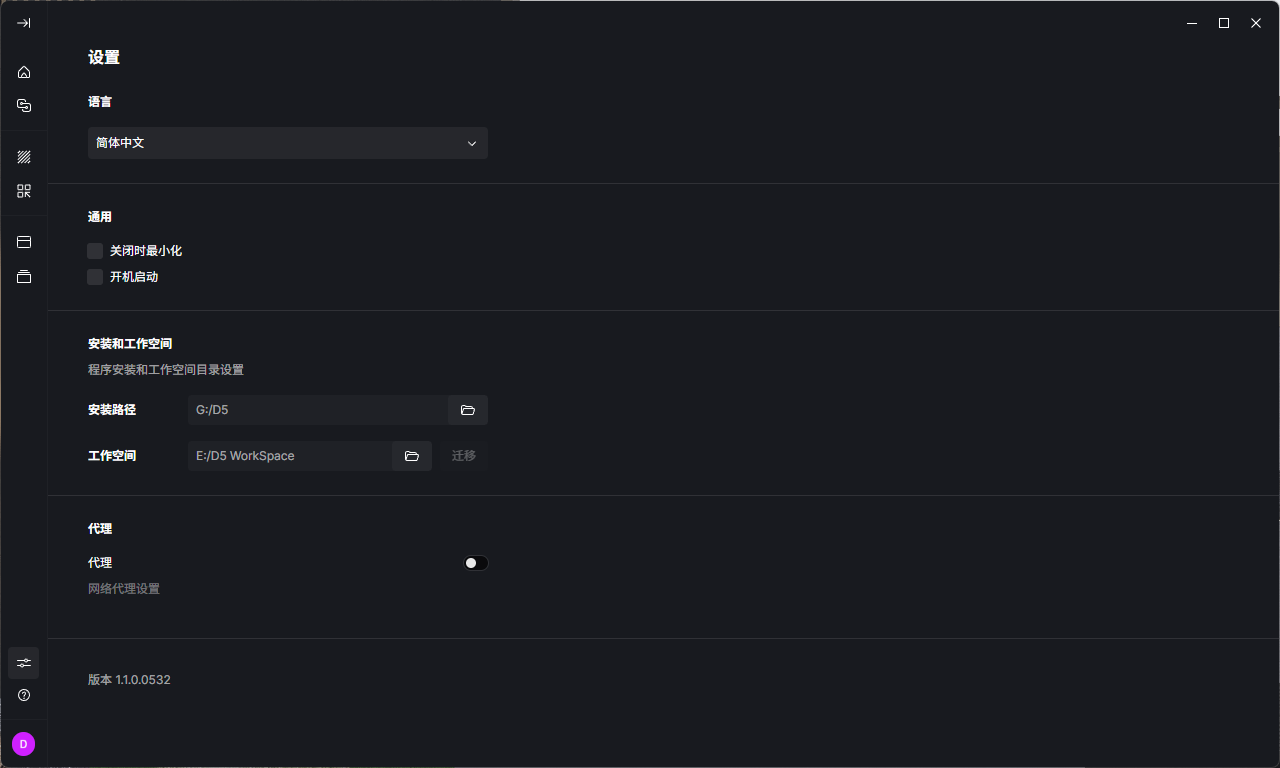Enable the 关闭时最小化 checkbox
Viewport: 1280px width, 768px height.
pyautogui.click(x=95, y=251)
